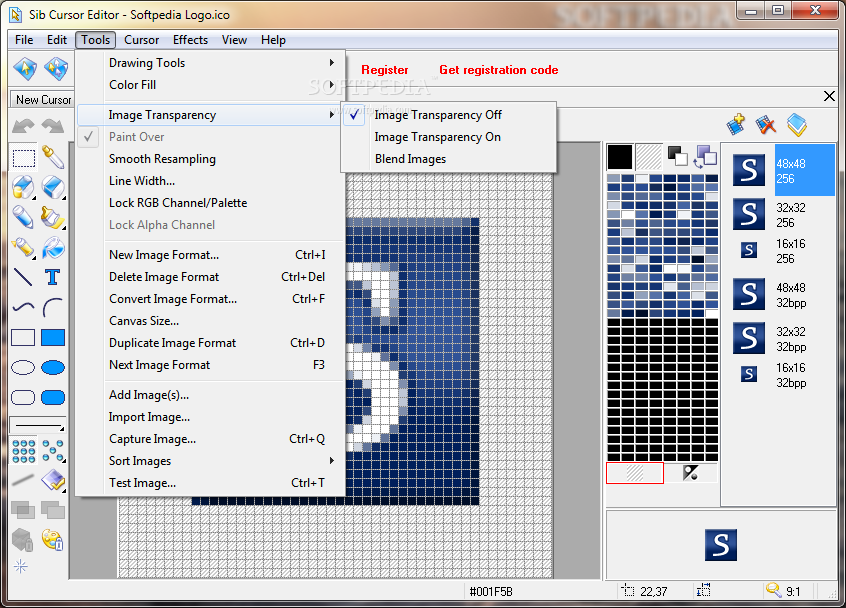Open the brush shape dot-grid dropdown
The image size is (846, 608).
[24, 451]
